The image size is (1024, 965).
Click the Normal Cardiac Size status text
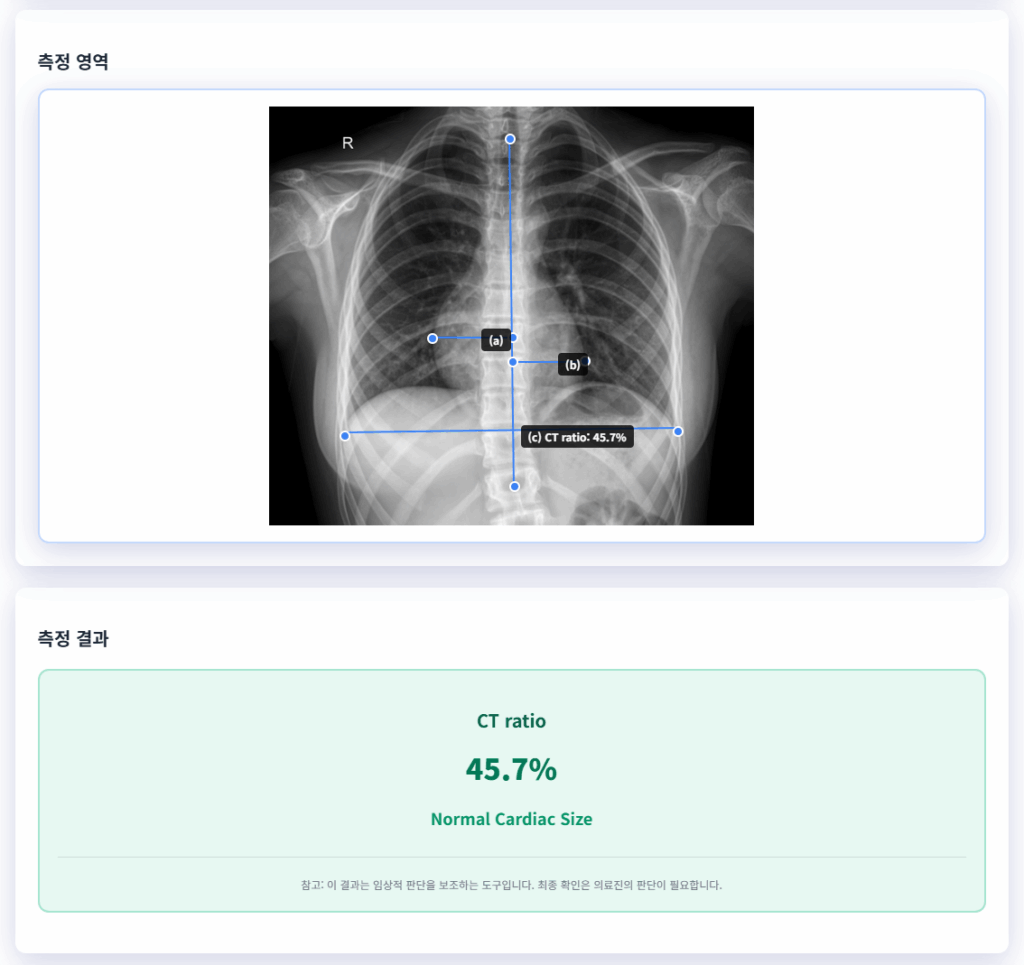click(x=511, y=819)
